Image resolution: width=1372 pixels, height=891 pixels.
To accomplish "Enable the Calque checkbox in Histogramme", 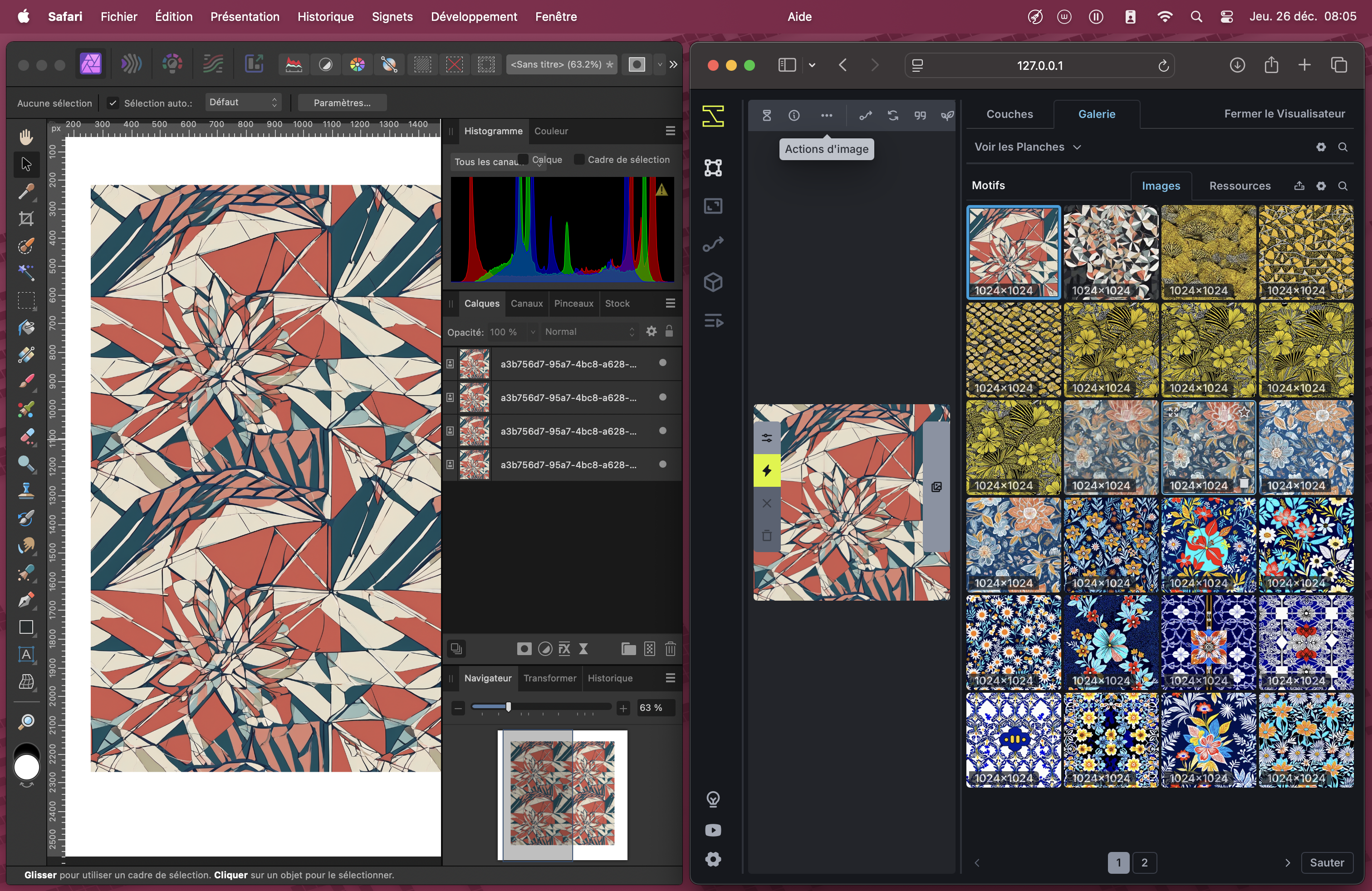I will (523, 160).
